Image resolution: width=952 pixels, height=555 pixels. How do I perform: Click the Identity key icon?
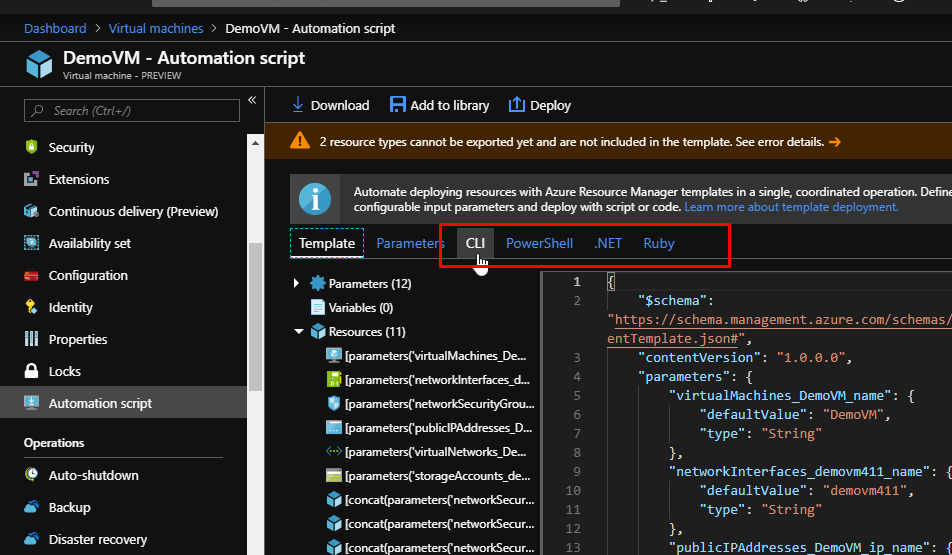(32, 307)
